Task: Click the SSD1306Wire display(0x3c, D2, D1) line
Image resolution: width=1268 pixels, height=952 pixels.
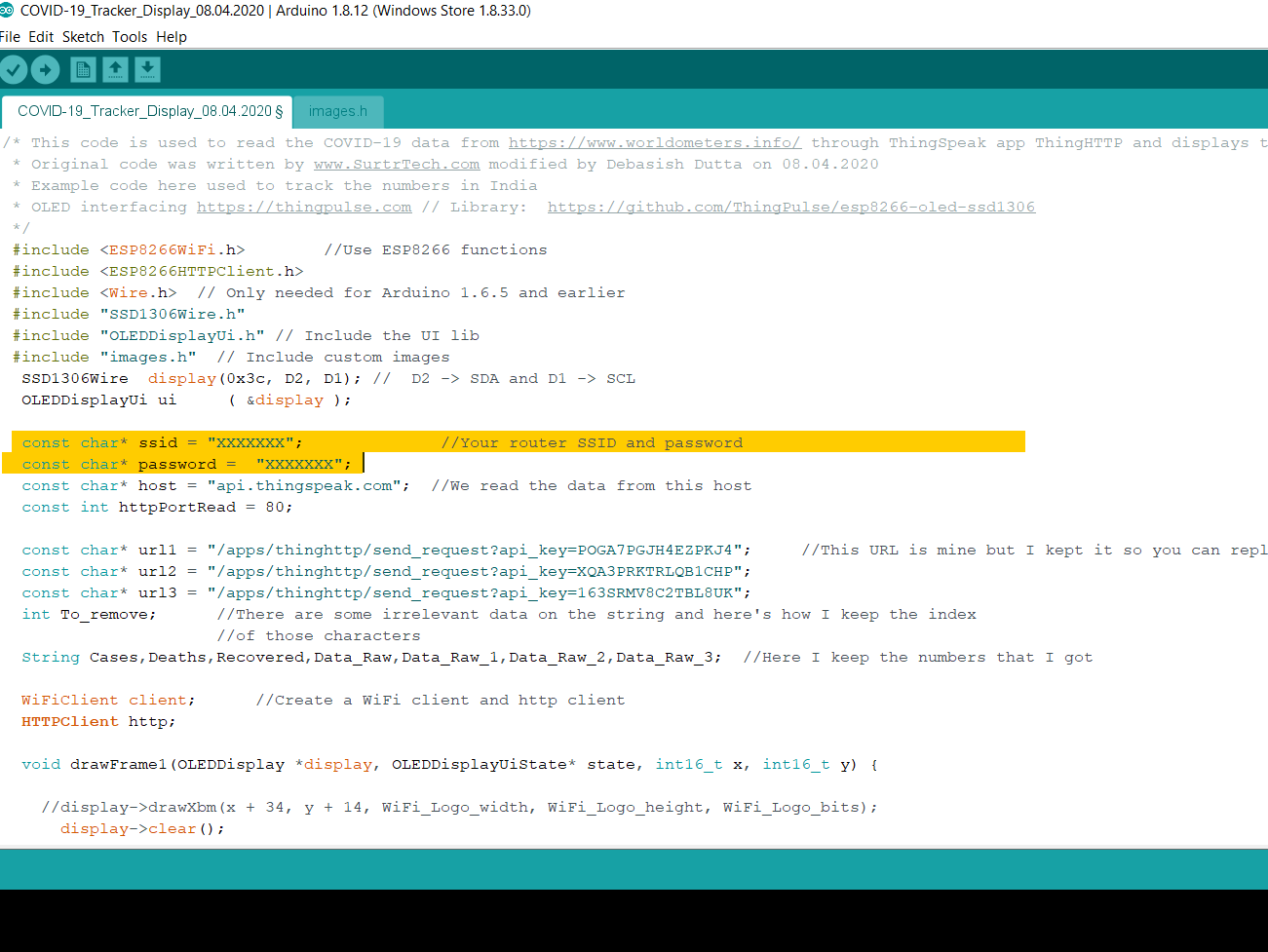Action: click(x=191, y=378)
